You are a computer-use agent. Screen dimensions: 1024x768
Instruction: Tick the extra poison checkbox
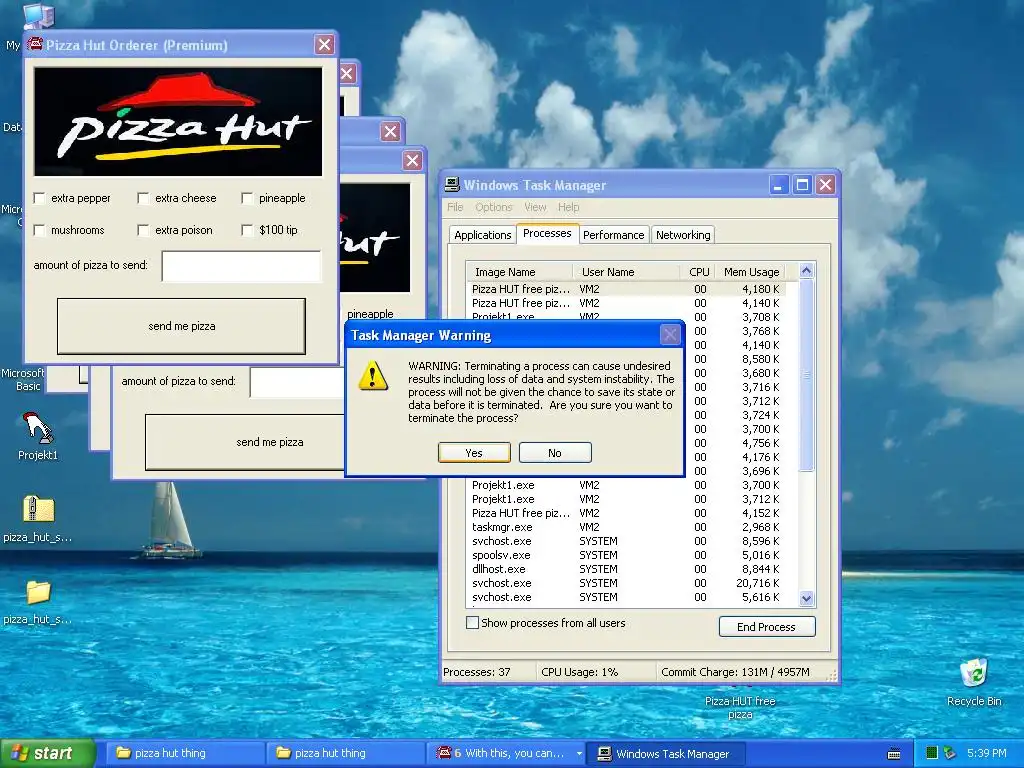click(144, 230)
